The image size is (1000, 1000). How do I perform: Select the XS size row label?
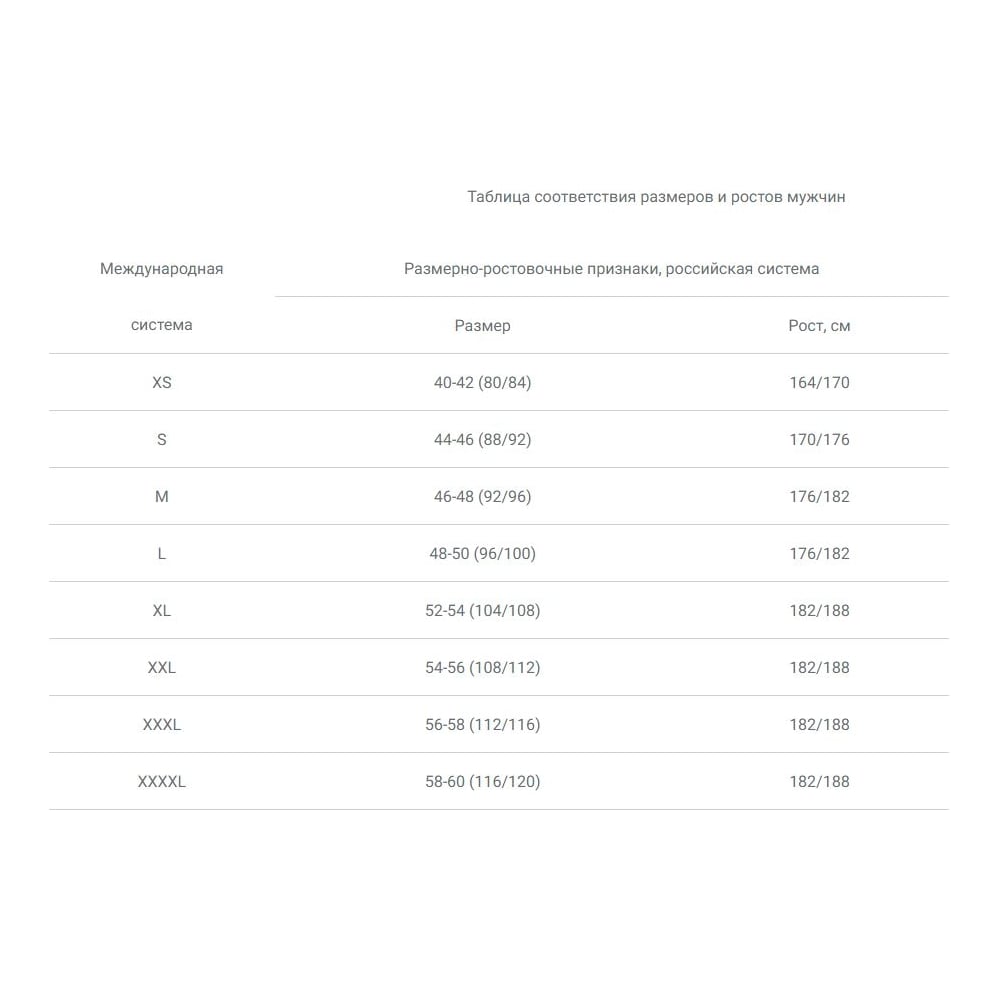coord(161,383)
